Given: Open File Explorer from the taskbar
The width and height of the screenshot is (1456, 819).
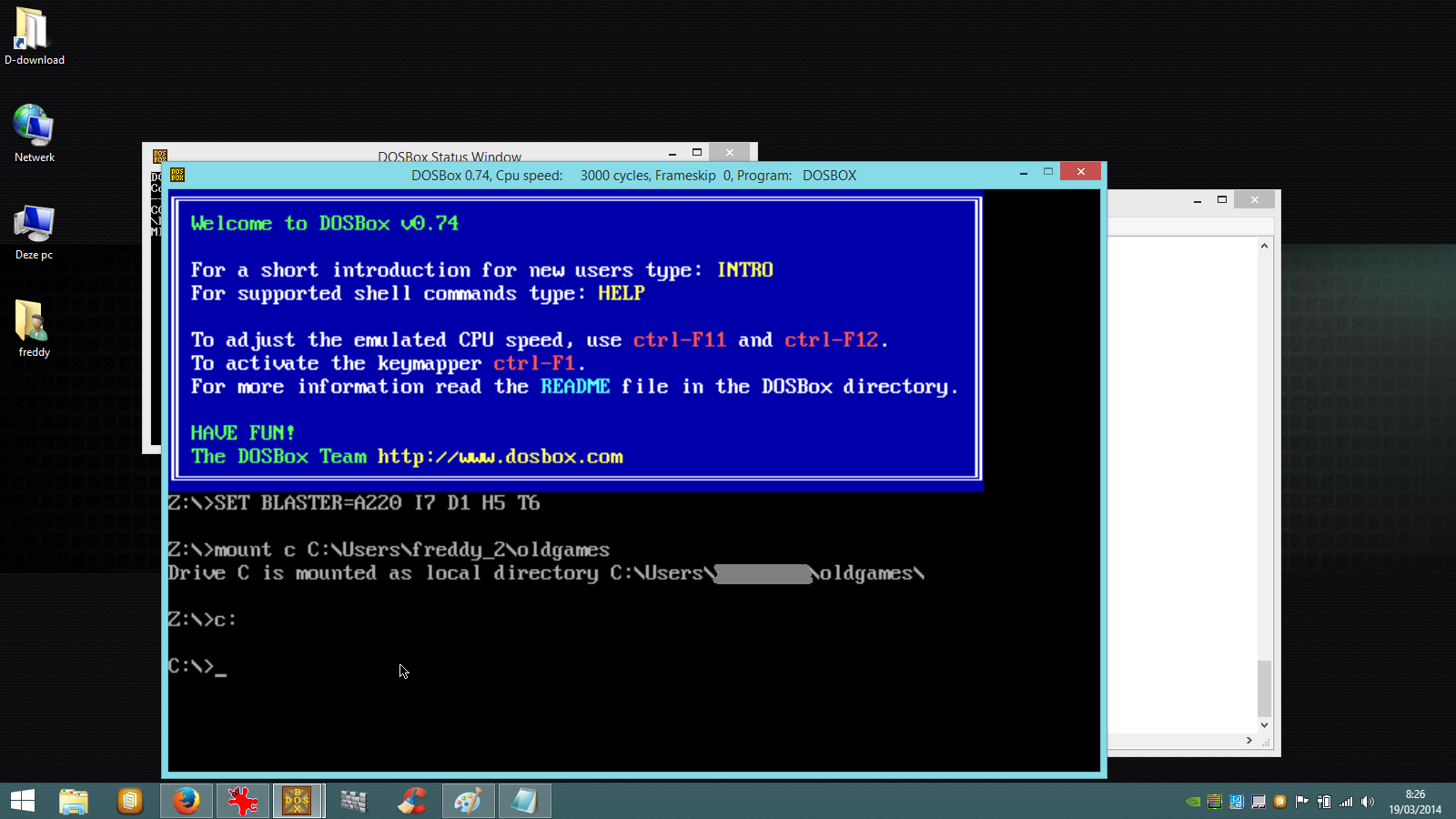Looking at the screenshot, I should [74, 801].
